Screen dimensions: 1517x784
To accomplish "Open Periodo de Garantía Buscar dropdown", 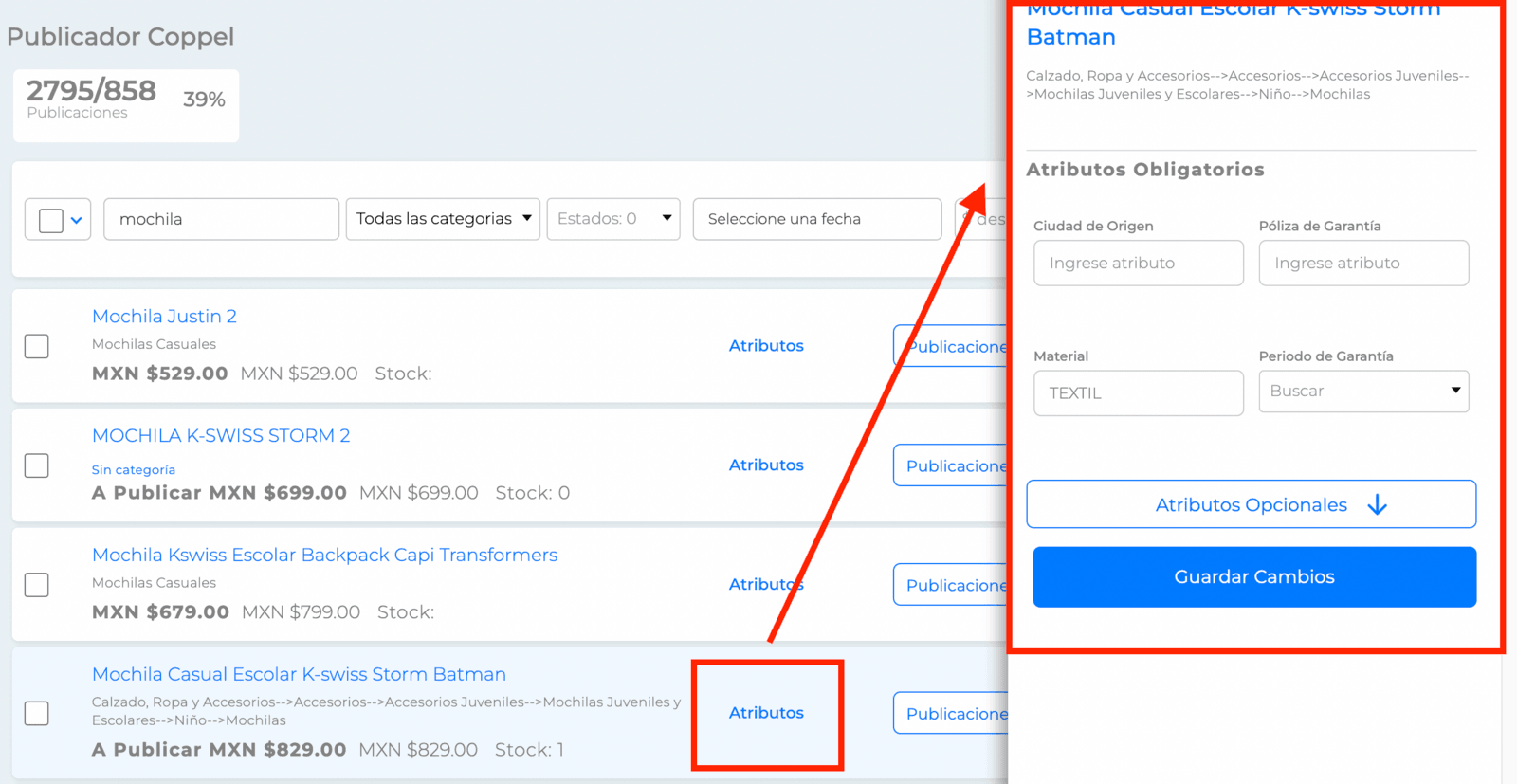I will click(x=1363, y=392).
